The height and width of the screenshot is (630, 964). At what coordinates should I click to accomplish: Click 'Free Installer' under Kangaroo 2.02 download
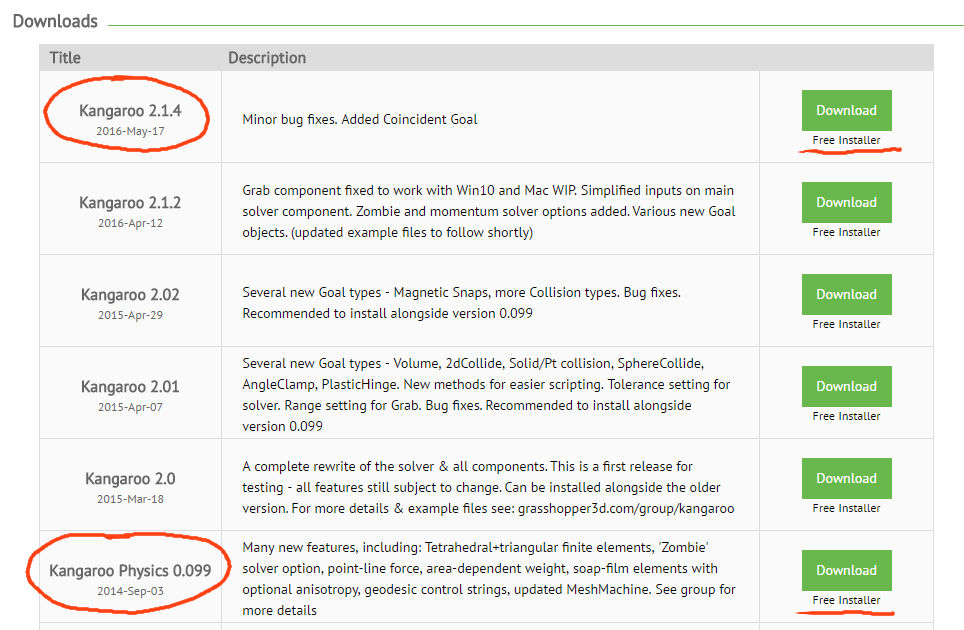pos(846,324)
